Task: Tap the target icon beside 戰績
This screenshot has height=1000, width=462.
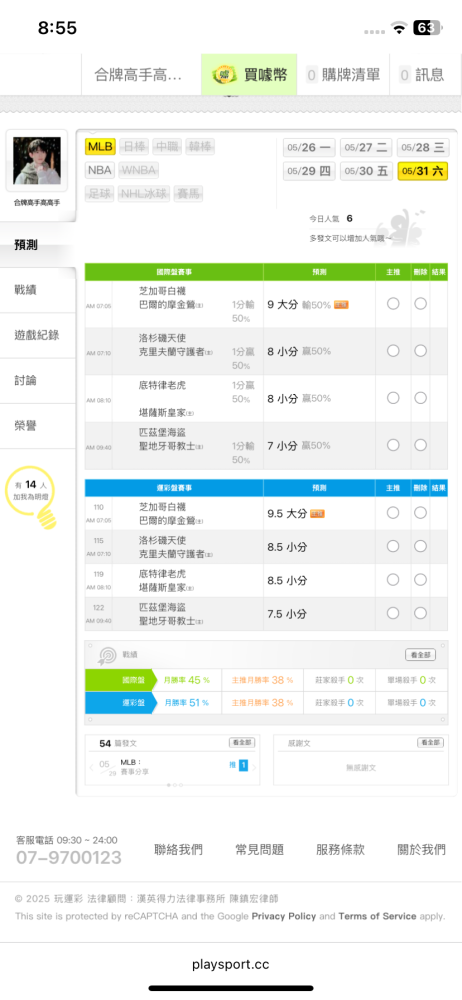Action: pyautogui.click(x=106, y=655)
